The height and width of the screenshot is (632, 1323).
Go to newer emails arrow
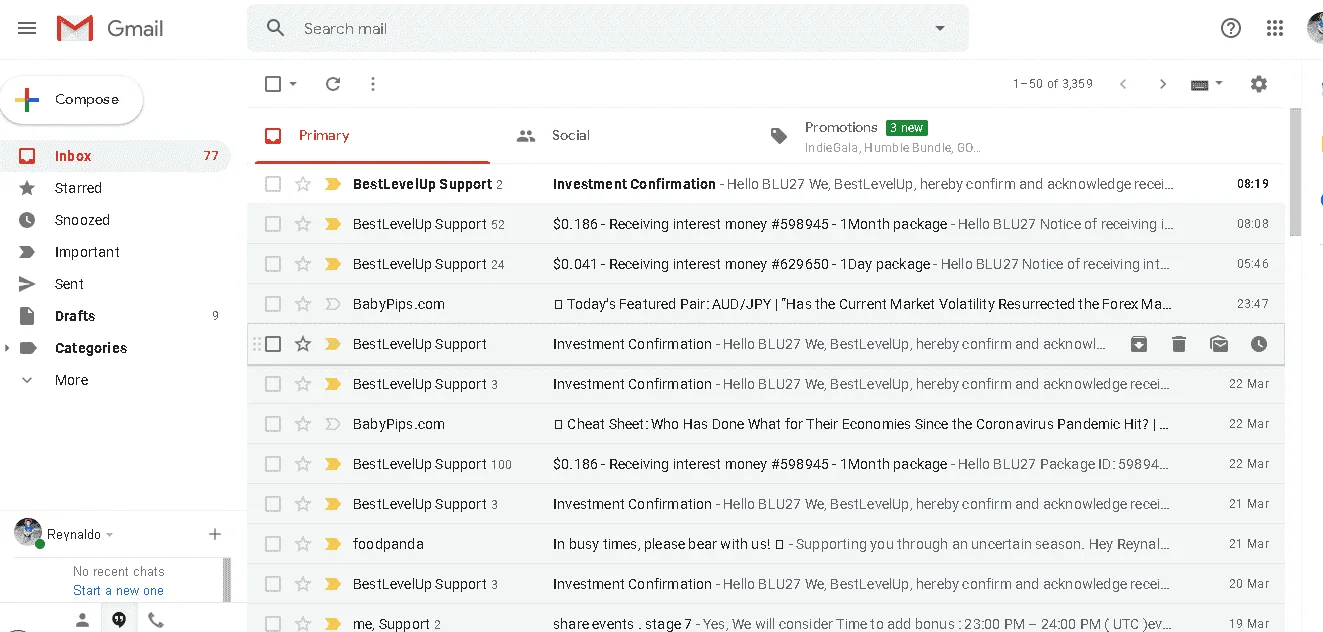coord(1123,84)
